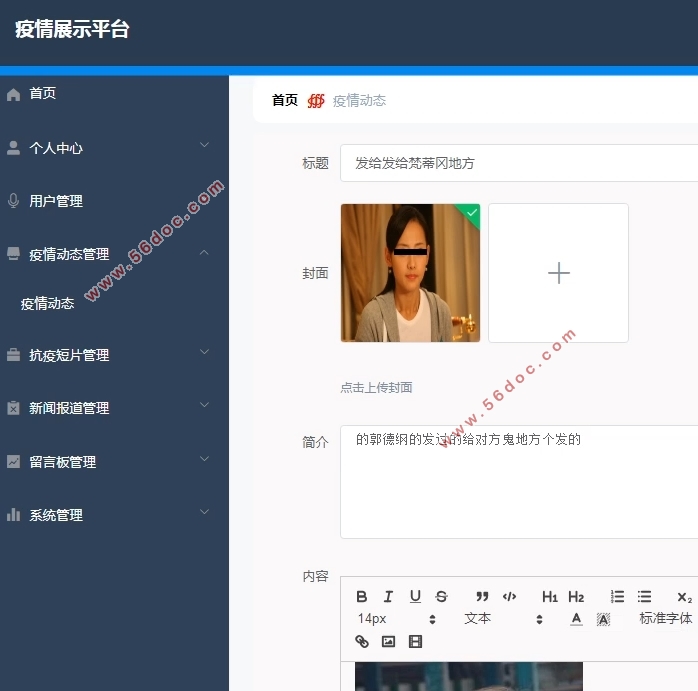The image size is (698, 691).
Task: Apply subscript formatting (X₂)
Action: (x=685, y=597)
